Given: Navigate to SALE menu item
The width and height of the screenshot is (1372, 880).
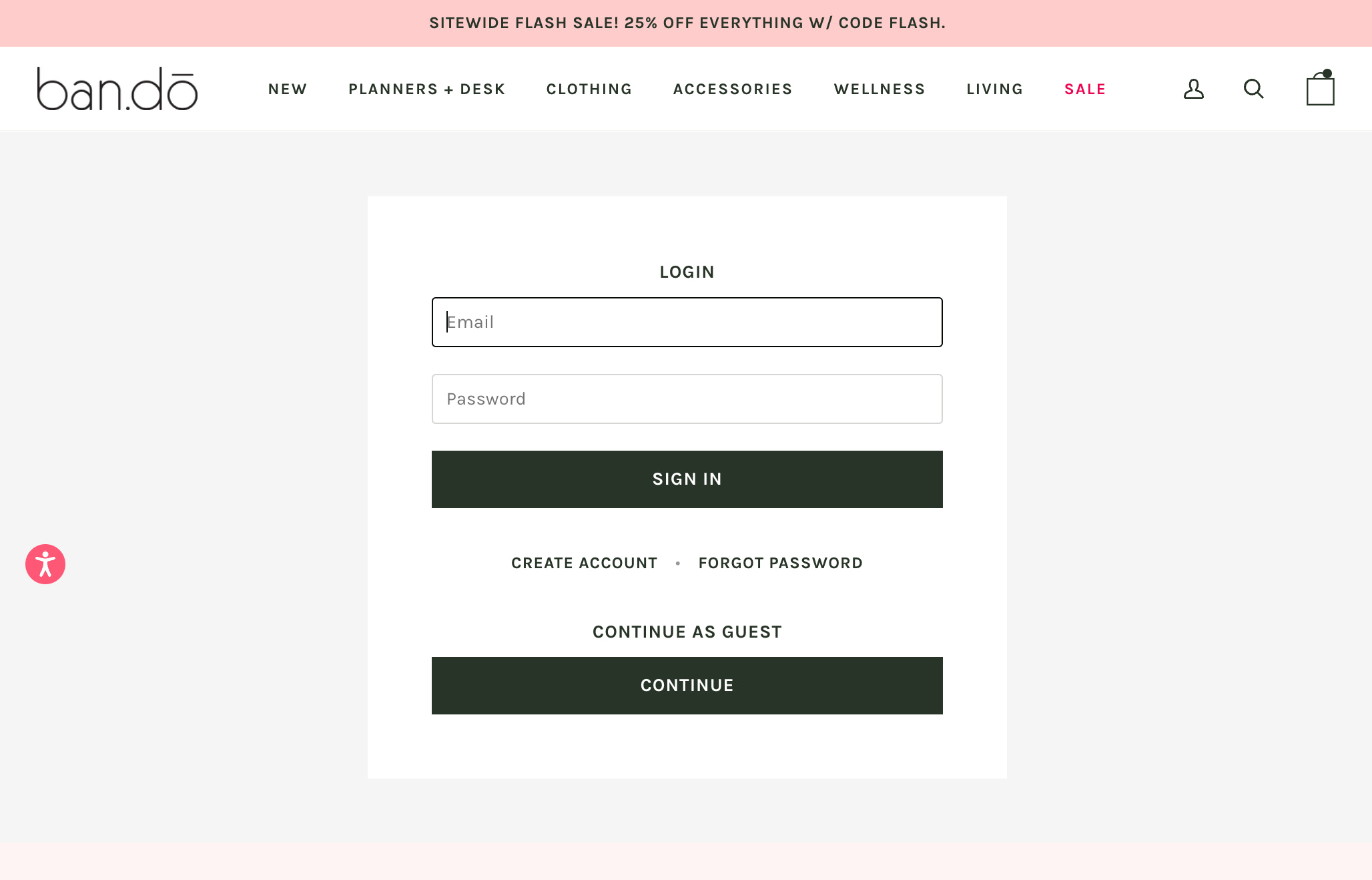Looking at the screenshot, I should pyautogui.click(x=1084, y=88).
